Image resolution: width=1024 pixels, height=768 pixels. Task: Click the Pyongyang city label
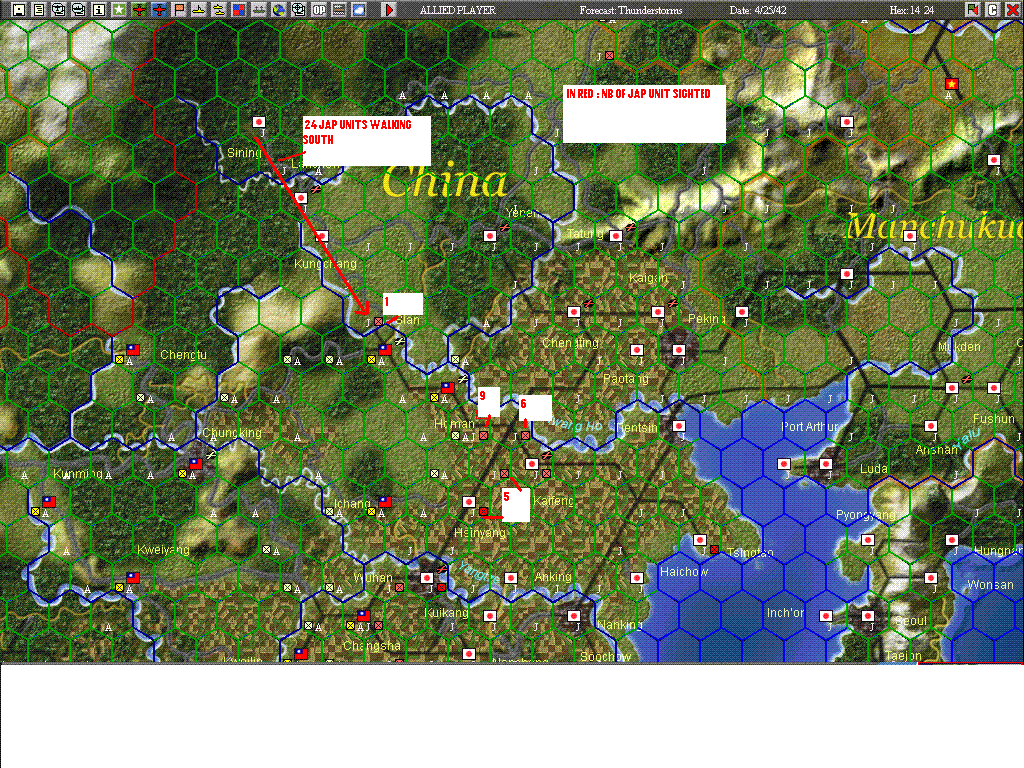click(866, 515)
